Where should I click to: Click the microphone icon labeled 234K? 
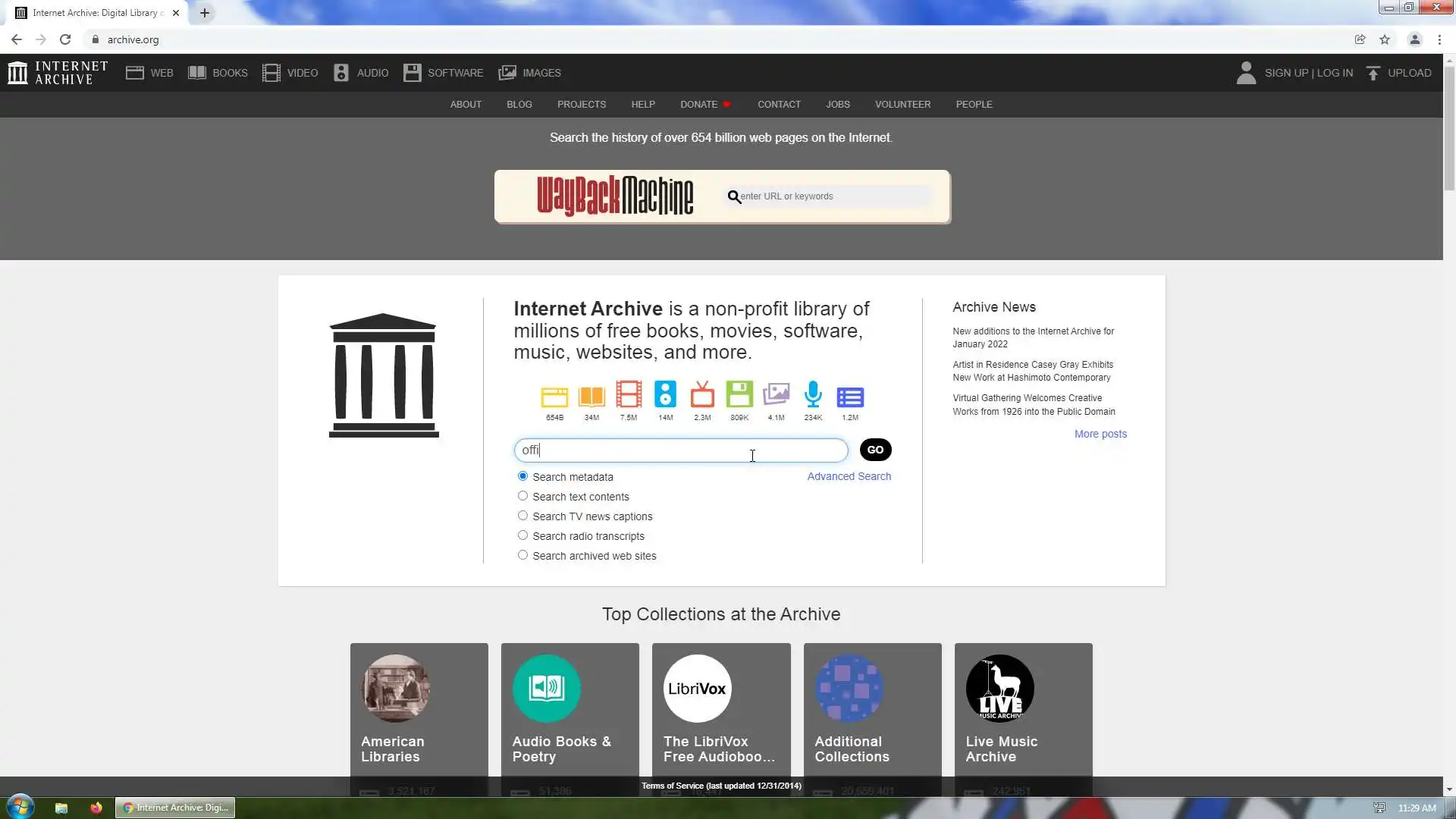pyautogui.click(x=813, y=395)
